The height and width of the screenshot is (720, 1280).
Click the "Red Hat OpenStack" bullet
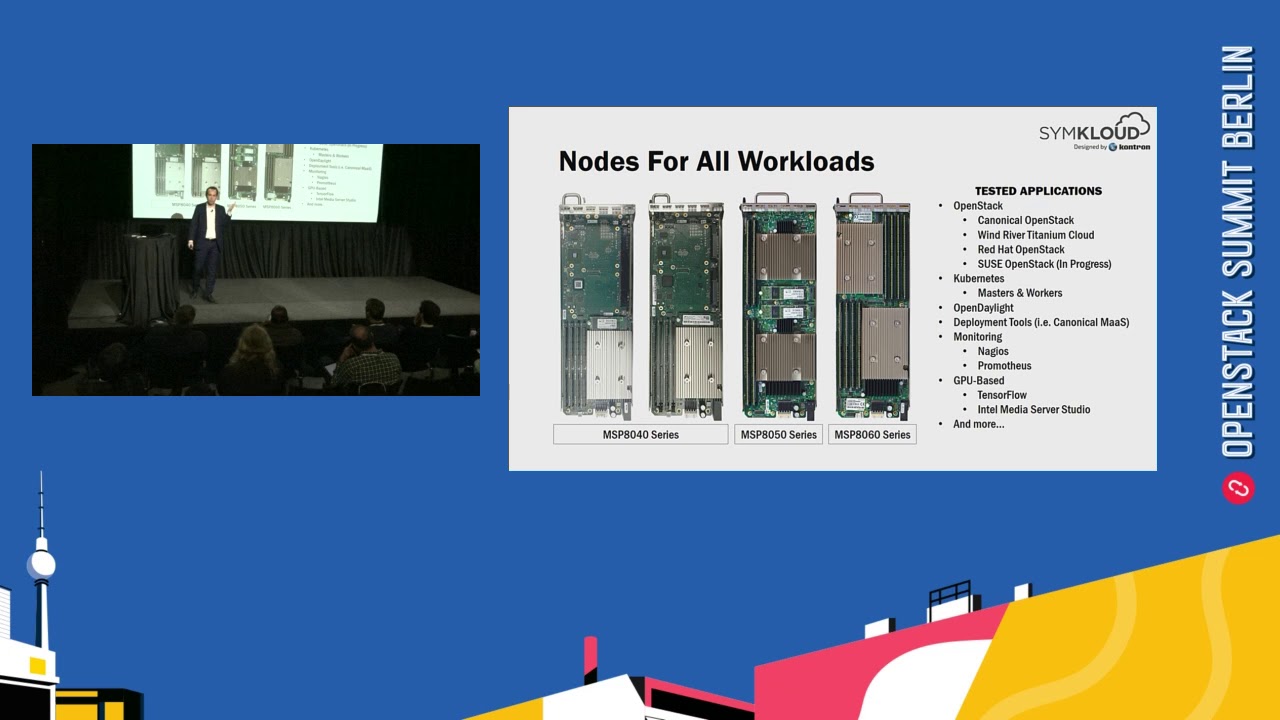(x=1021, y=249)
